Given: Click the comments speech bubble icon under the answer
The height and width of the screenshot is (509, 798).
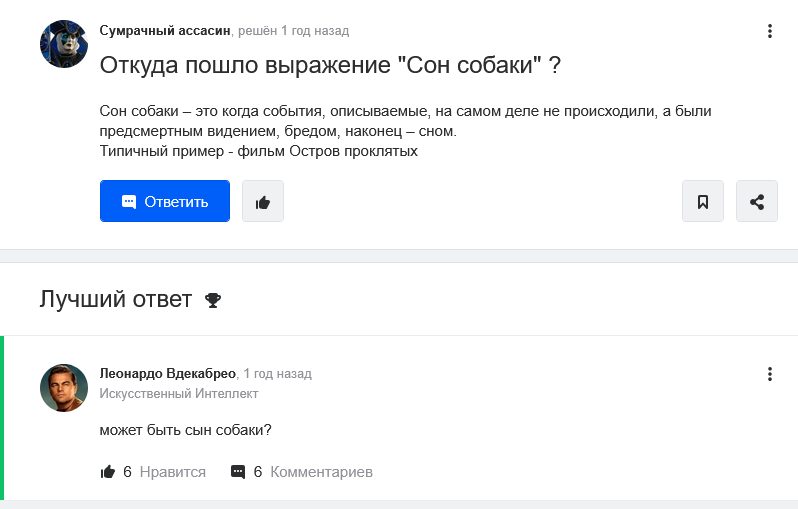Looking at the screenshot, I should (x=238, y=472).
